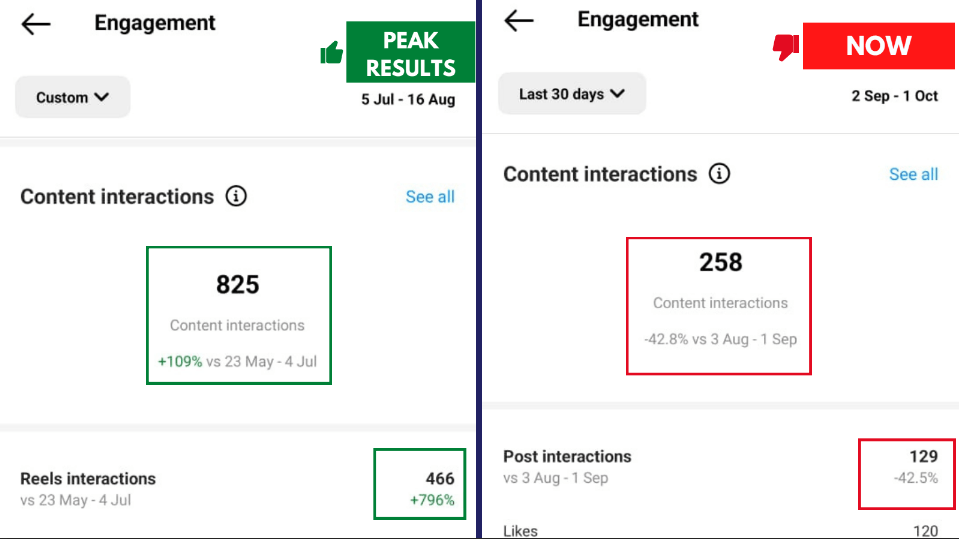Click info icon near the 825 interactions card
This screenshot has height=539, width=959.
point(236,196)
